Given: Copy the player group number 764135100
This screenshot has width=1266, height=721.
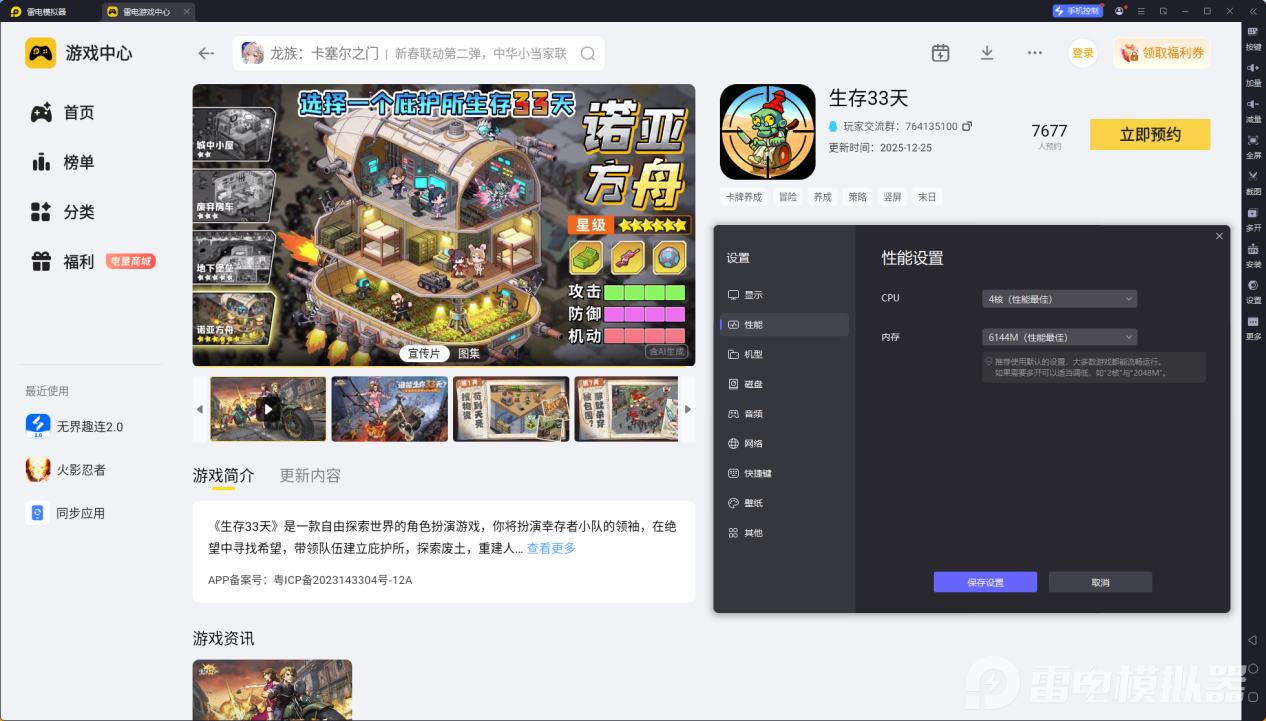Looking at the screenshot, I should 967,127.
